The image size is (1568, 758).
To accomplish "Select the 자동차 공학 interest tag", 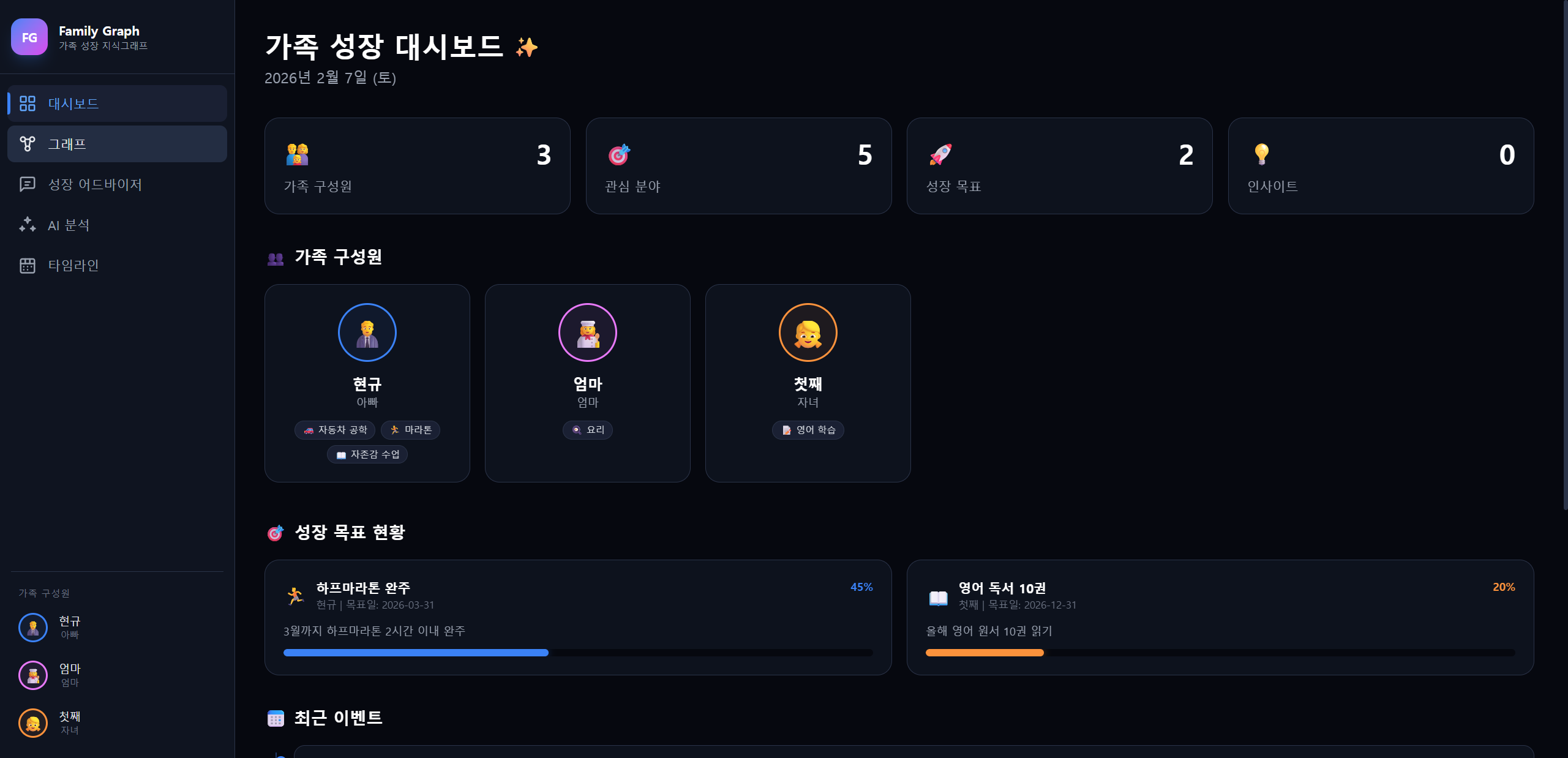I will (x=334, y=430).
